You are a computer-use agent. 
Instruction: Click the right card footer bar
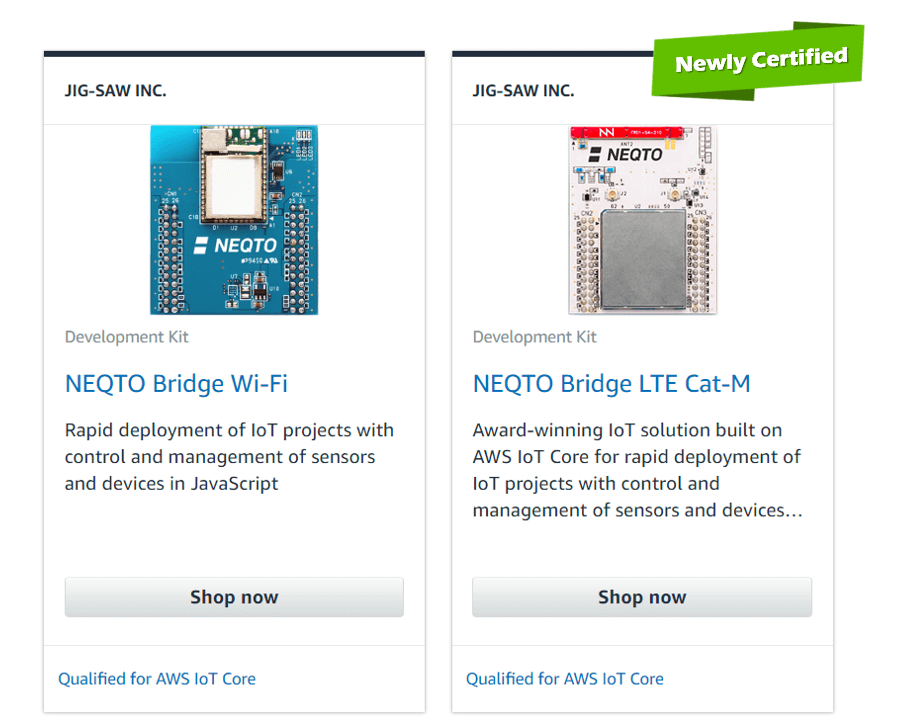[642, 678]
